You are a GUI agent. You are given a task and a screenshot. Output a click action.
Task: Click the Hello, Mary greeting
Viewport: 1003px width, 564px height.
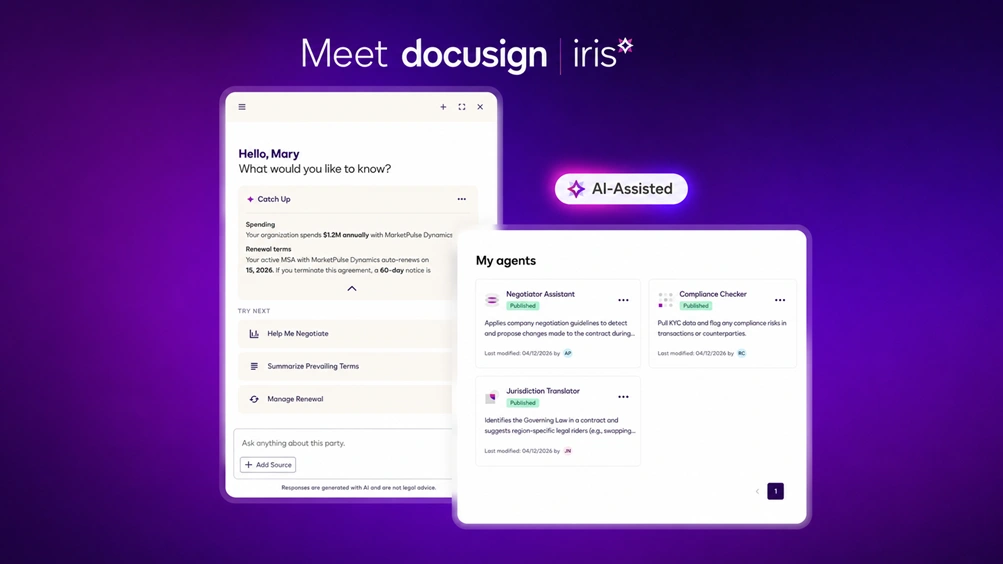point(269,153)
